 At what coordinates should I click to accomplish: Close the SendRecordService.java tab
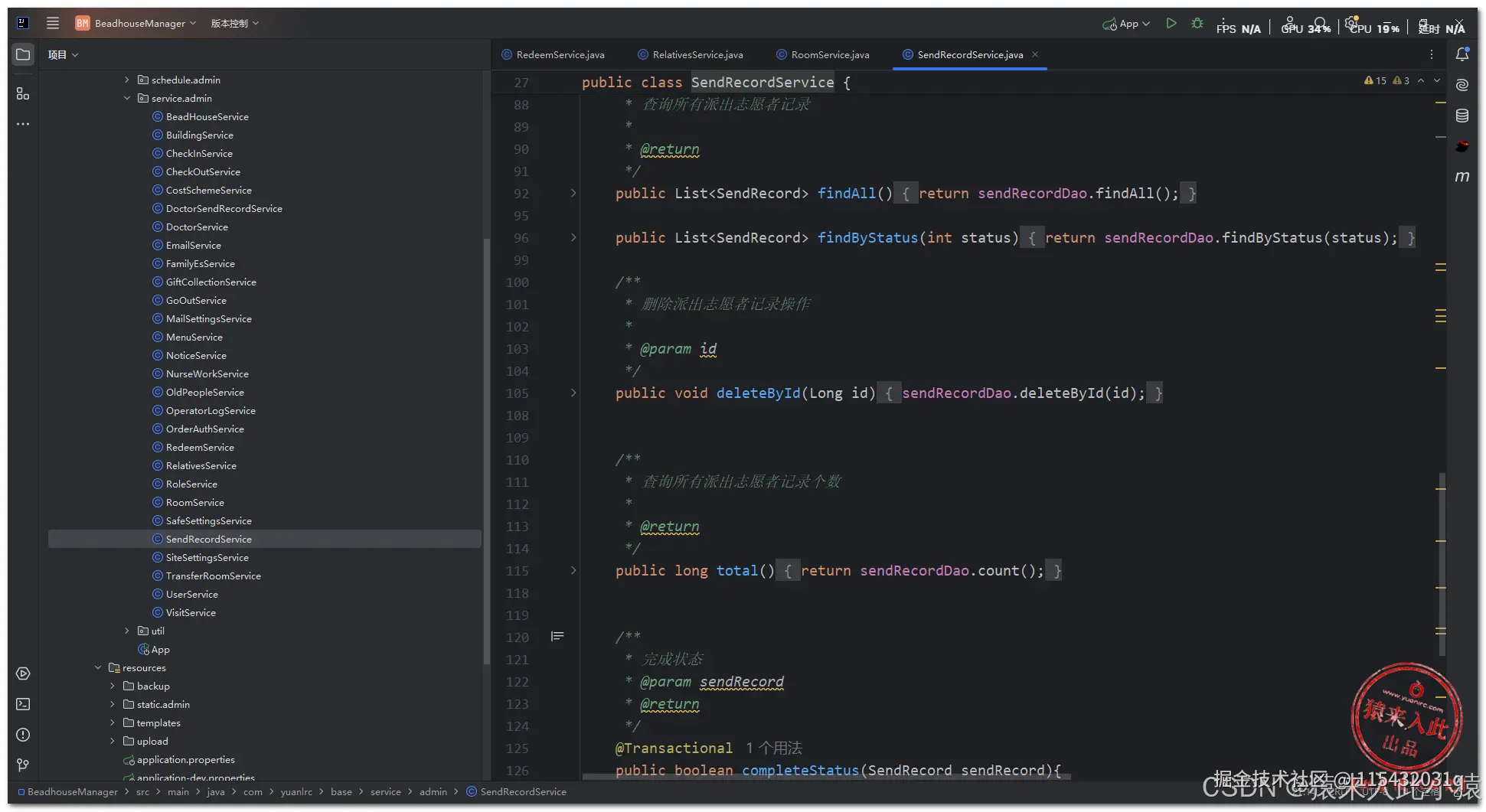pyautogui.click(x=1035, y=54)
